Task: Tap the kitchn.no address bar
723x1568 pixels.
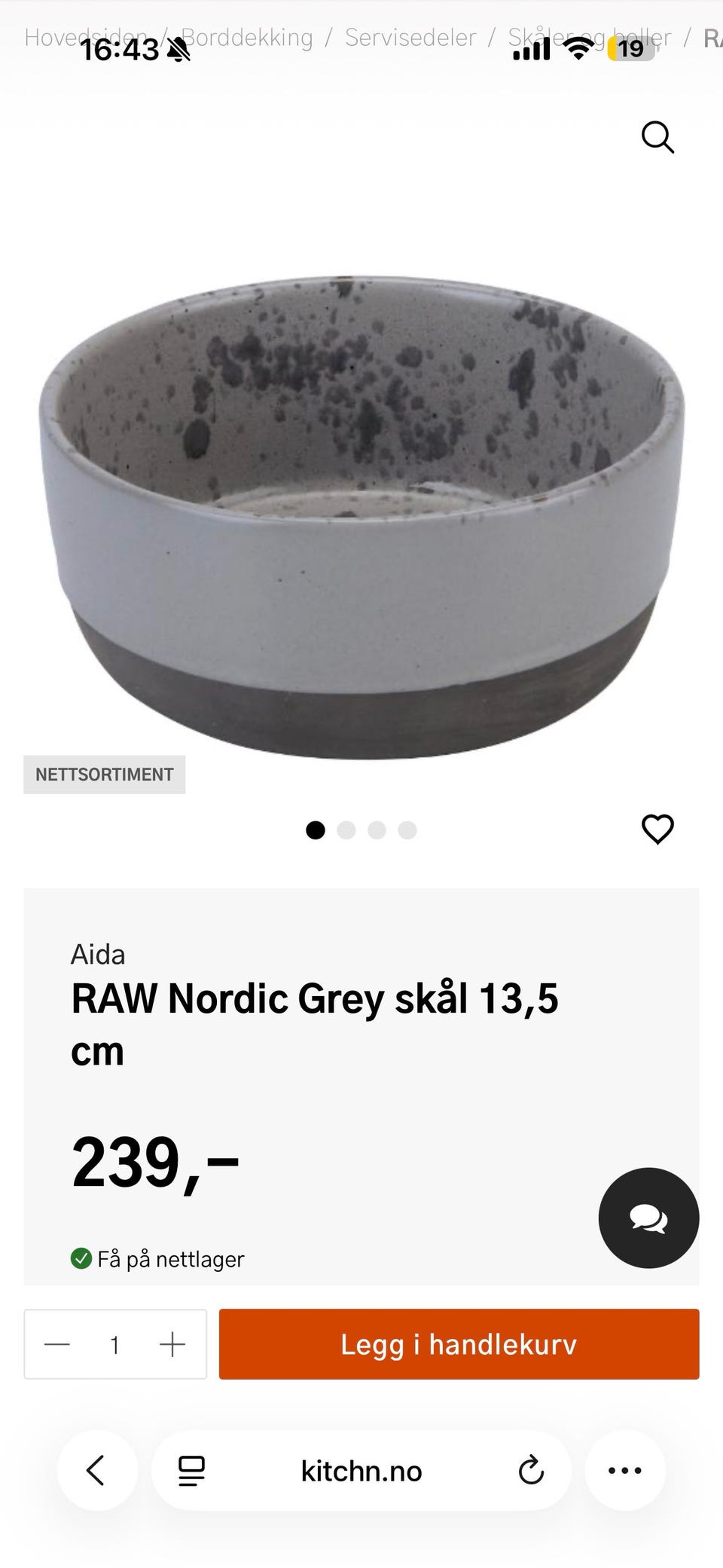Action: (361, 1470)
